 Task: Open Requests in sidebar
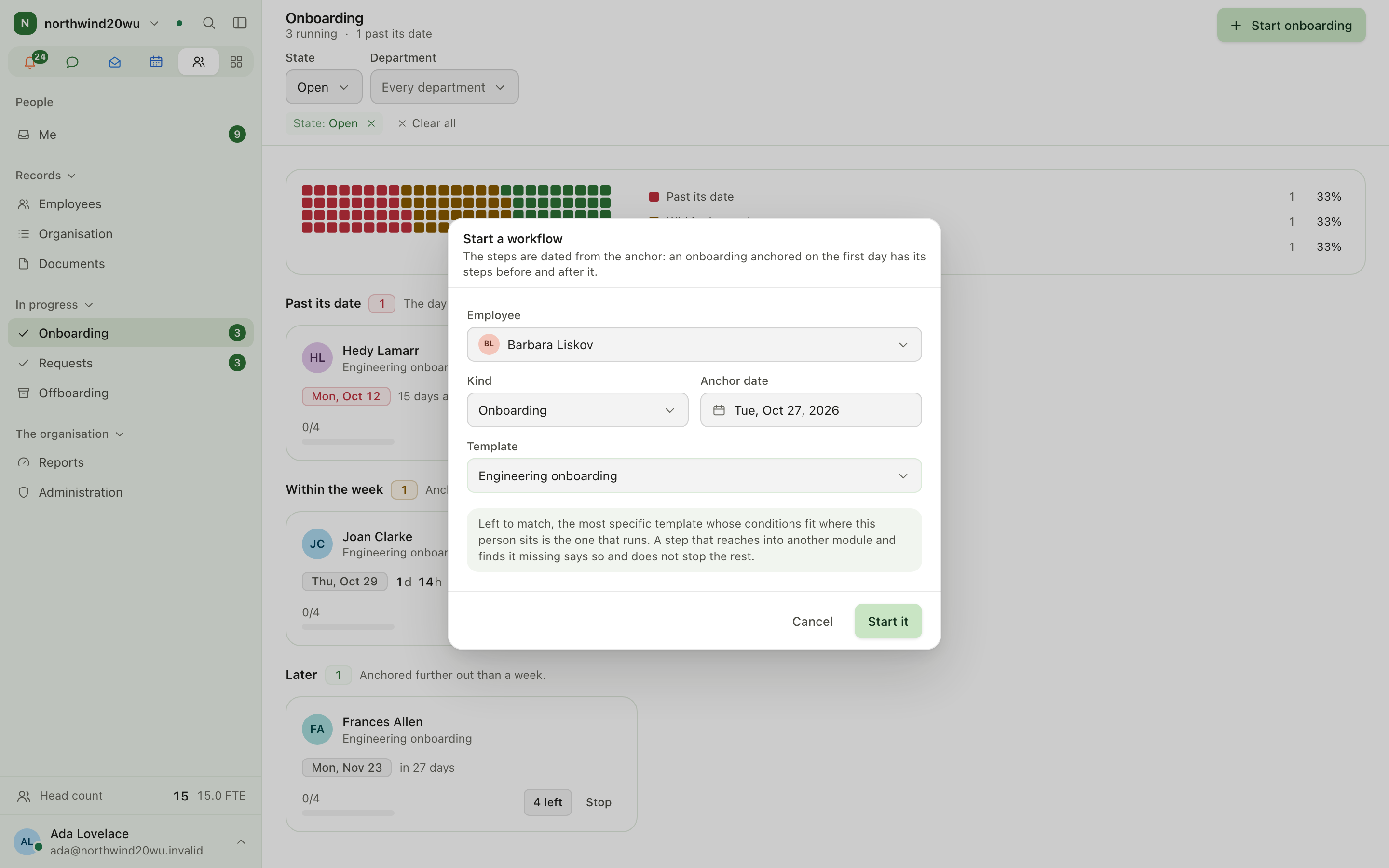[131, 363]
